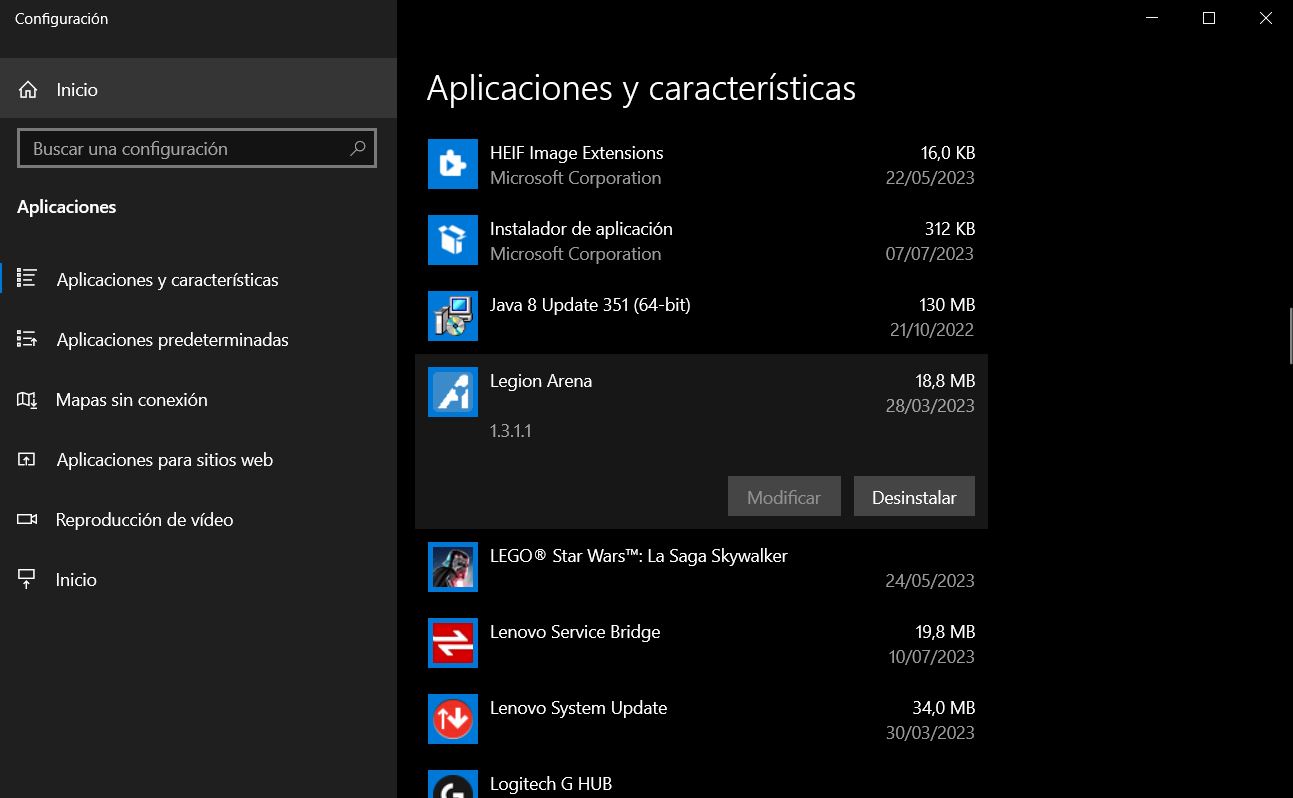Open Aplicaciones predeterminadas section
Screen dimensions: 1293x798
tap(198, 340)
